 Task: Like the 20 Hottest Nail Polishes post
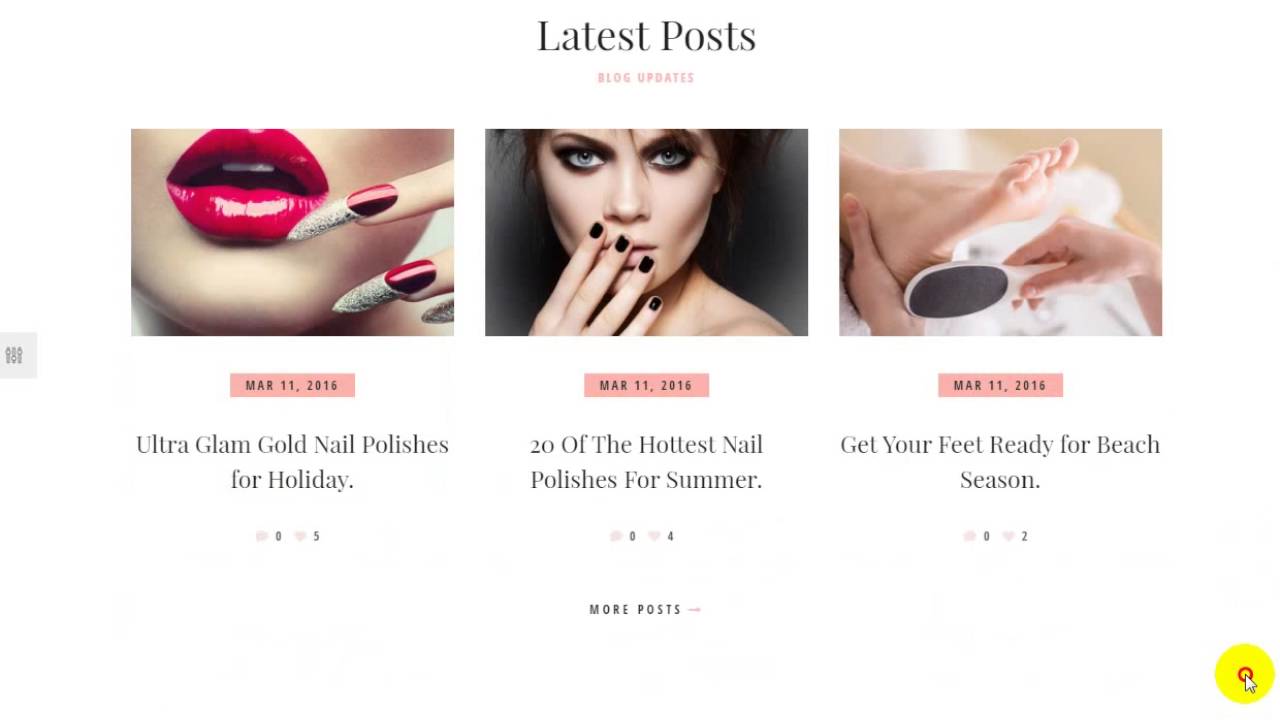point(654,536)
